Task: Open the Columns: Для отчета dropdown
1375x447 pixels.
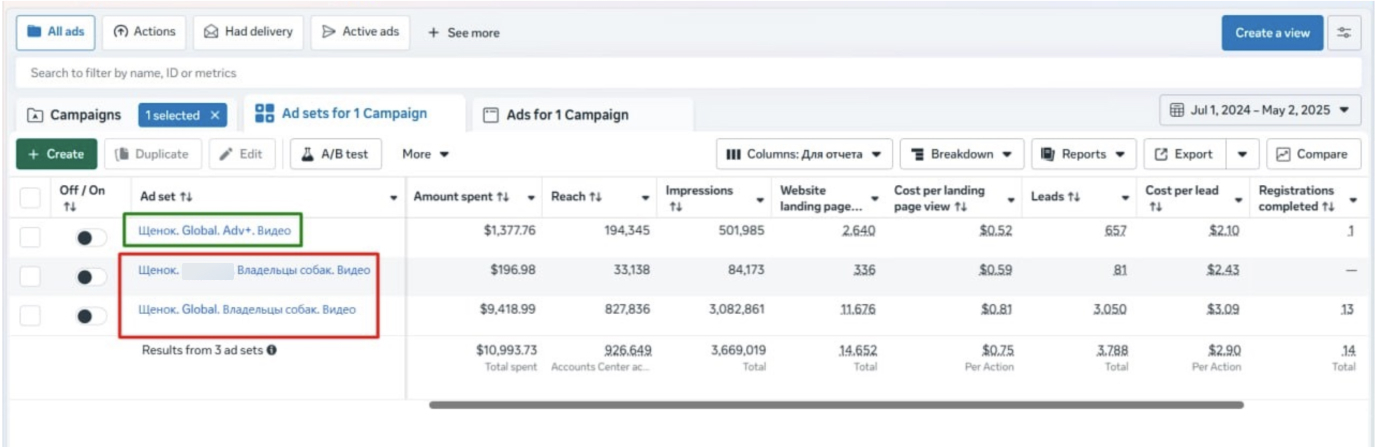Action: [805, 154]
